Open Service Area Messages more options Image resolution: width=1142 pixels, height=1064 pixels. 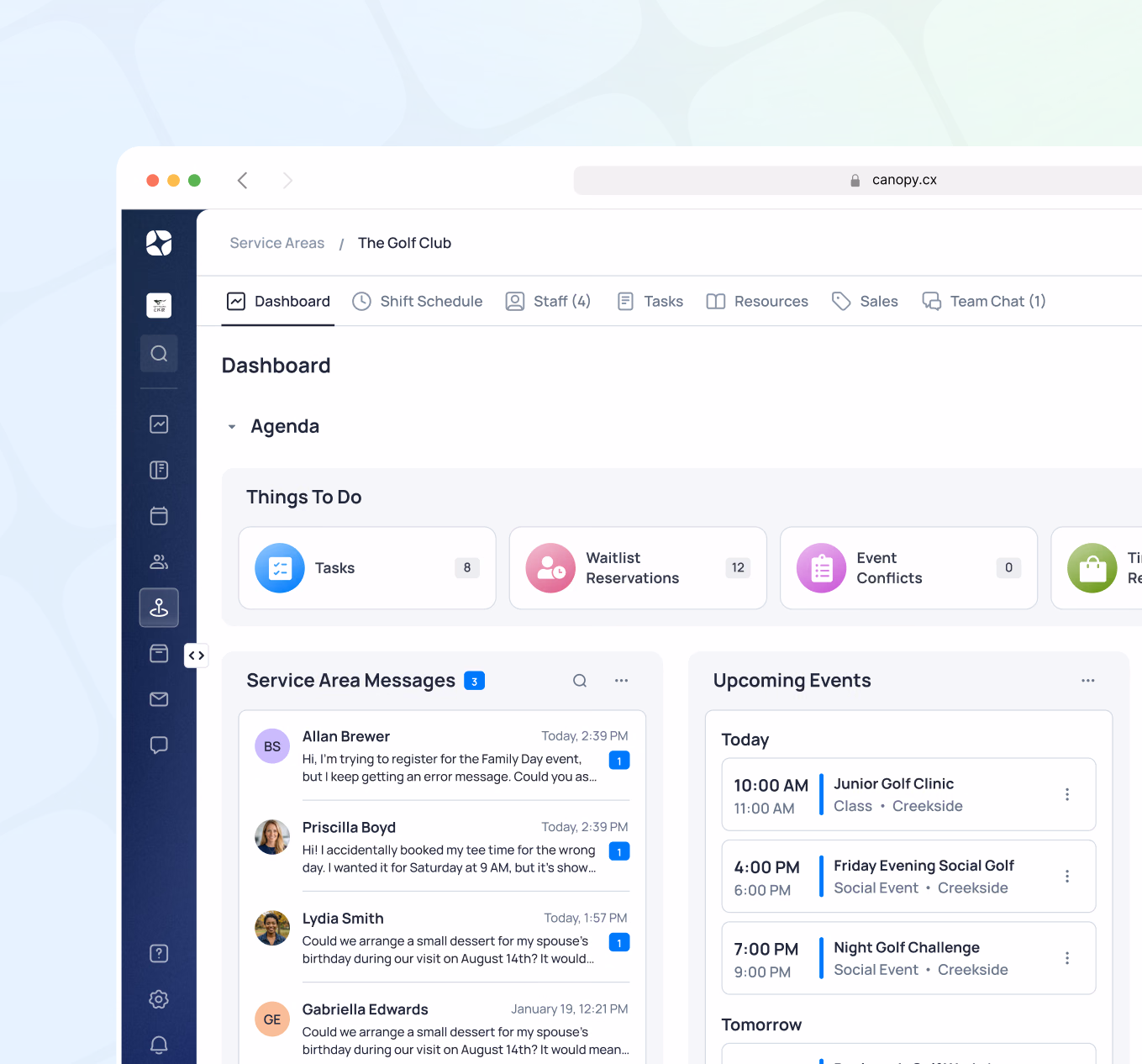(621, 681)
